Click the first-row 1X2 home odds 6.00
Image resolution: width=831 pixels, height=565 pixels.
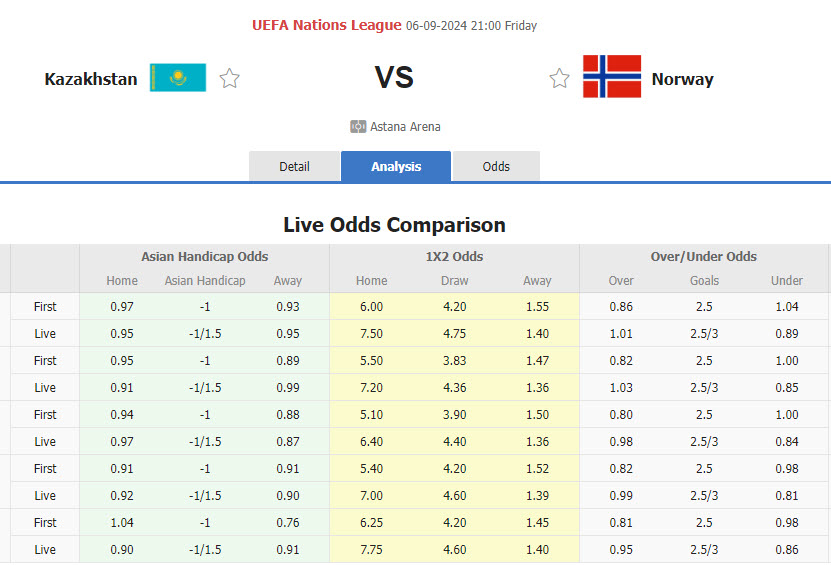click(x=371, y=307)
